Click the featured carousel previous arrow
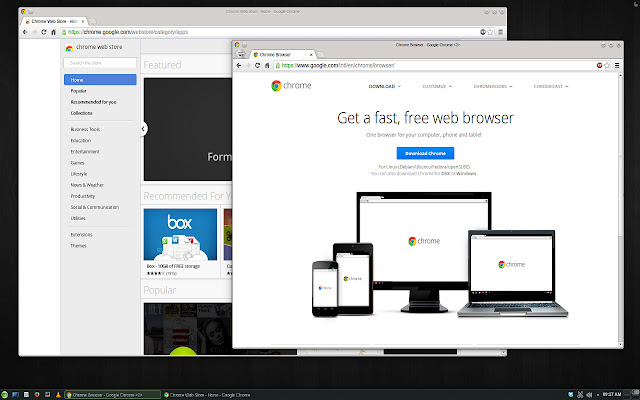 coord(143,129)
